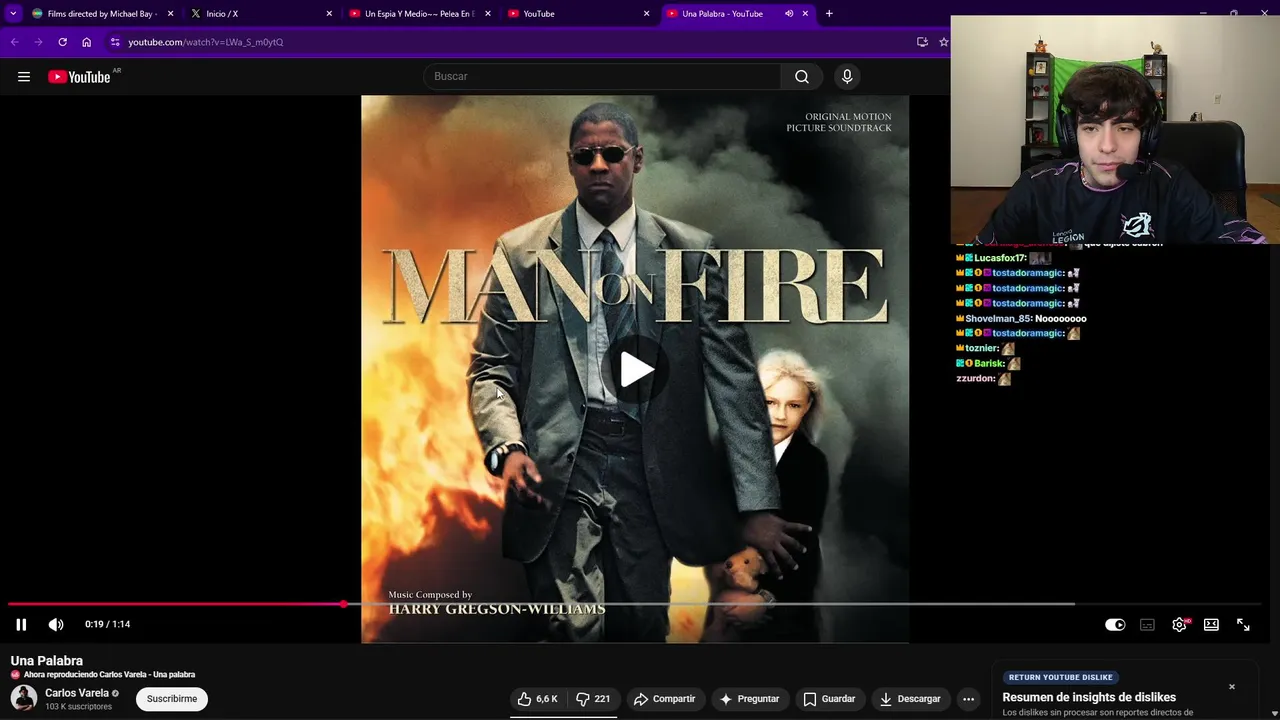
Task: Click the youtube.com URL in address bar
Action: click(x=205, y=42)
